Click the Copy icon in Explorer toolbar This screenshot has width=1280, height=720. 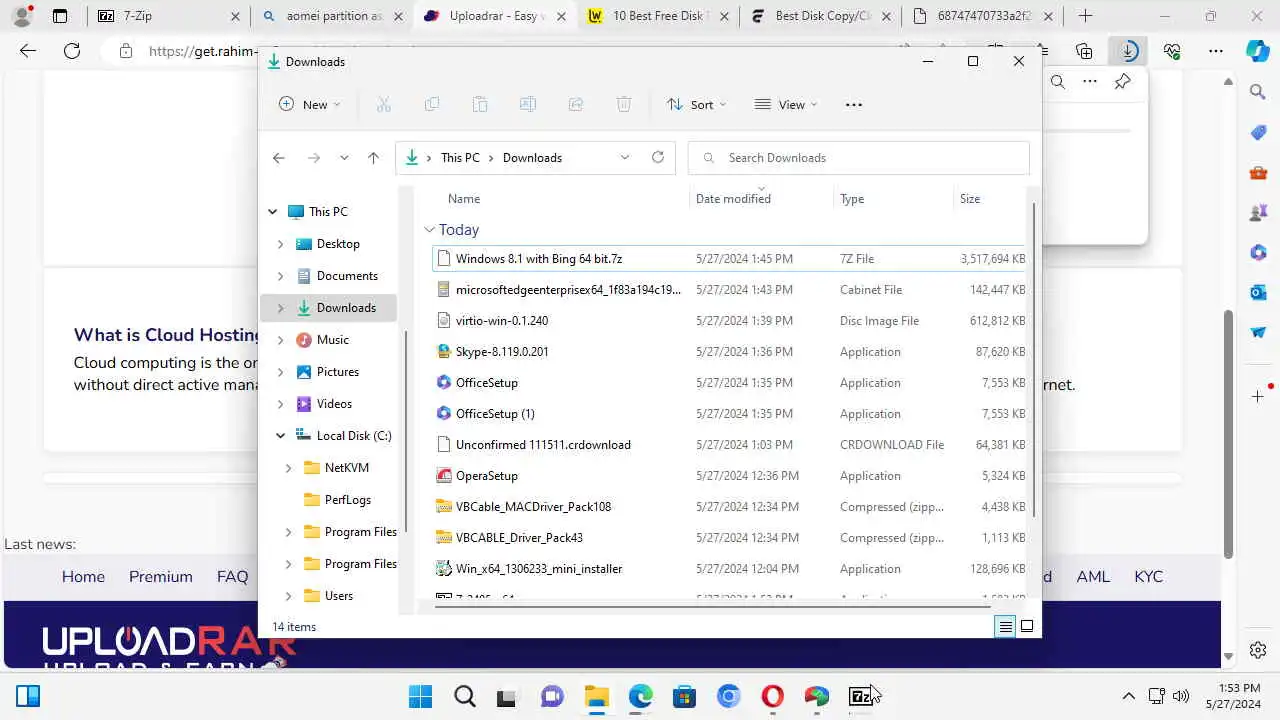[431, 104]
